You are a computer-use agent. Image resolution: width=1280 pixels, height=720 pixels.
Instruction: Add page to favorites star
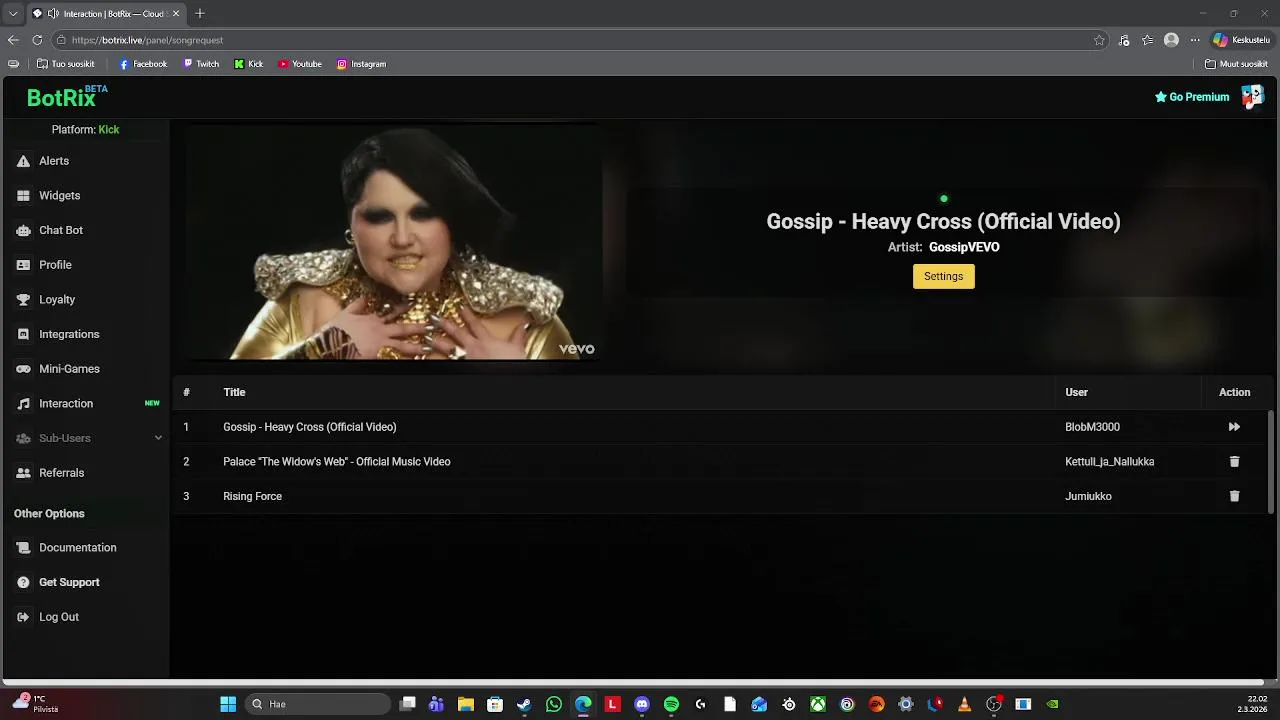click(x=1099, y=40)
